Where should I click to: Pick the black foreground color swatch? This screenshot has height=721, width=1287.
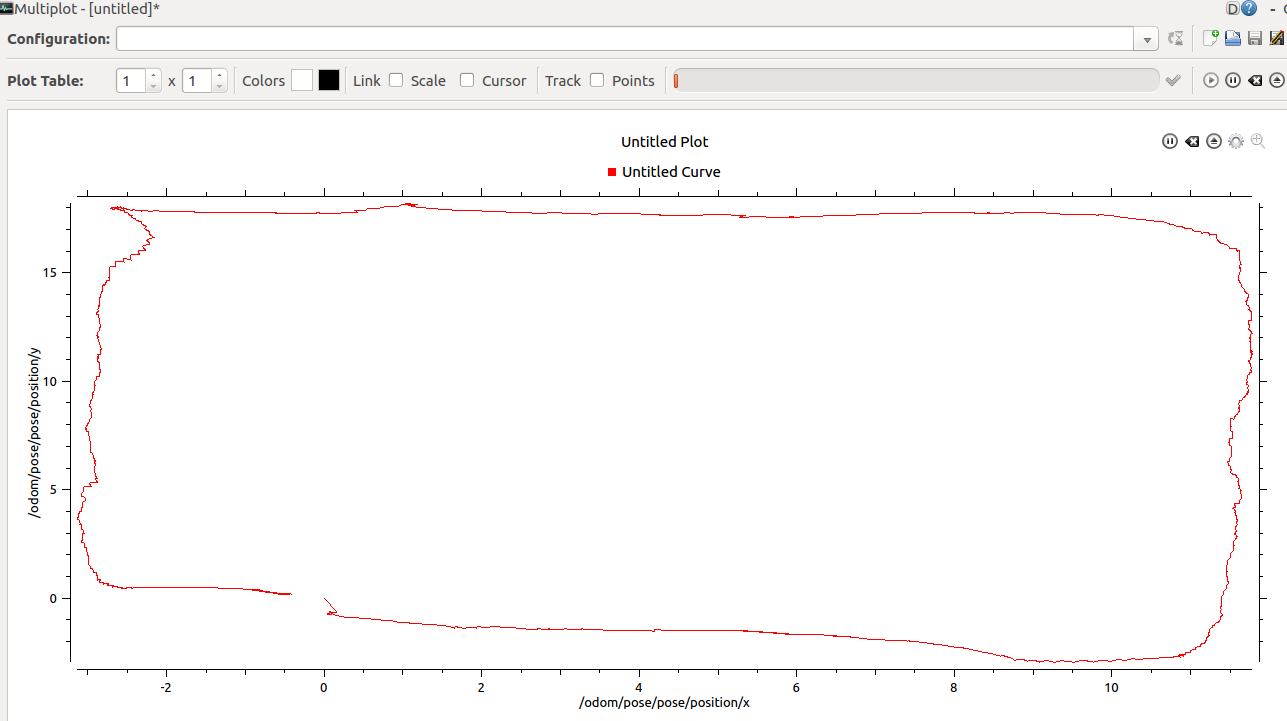tap(329, 81)
